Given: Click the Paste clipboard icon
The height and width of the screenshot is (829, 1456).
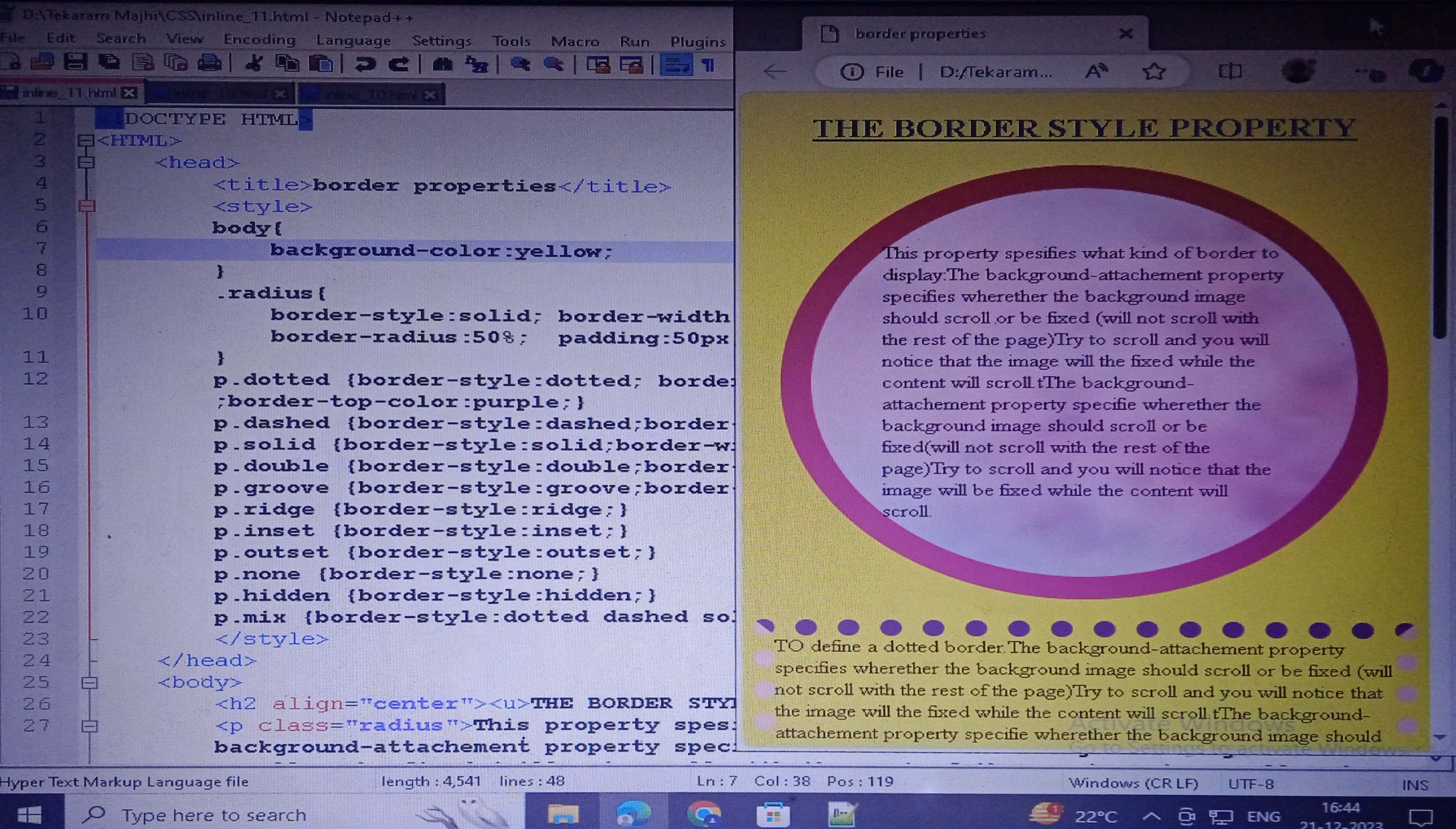Looking at the screenshot, I should [x=321, y=63].
